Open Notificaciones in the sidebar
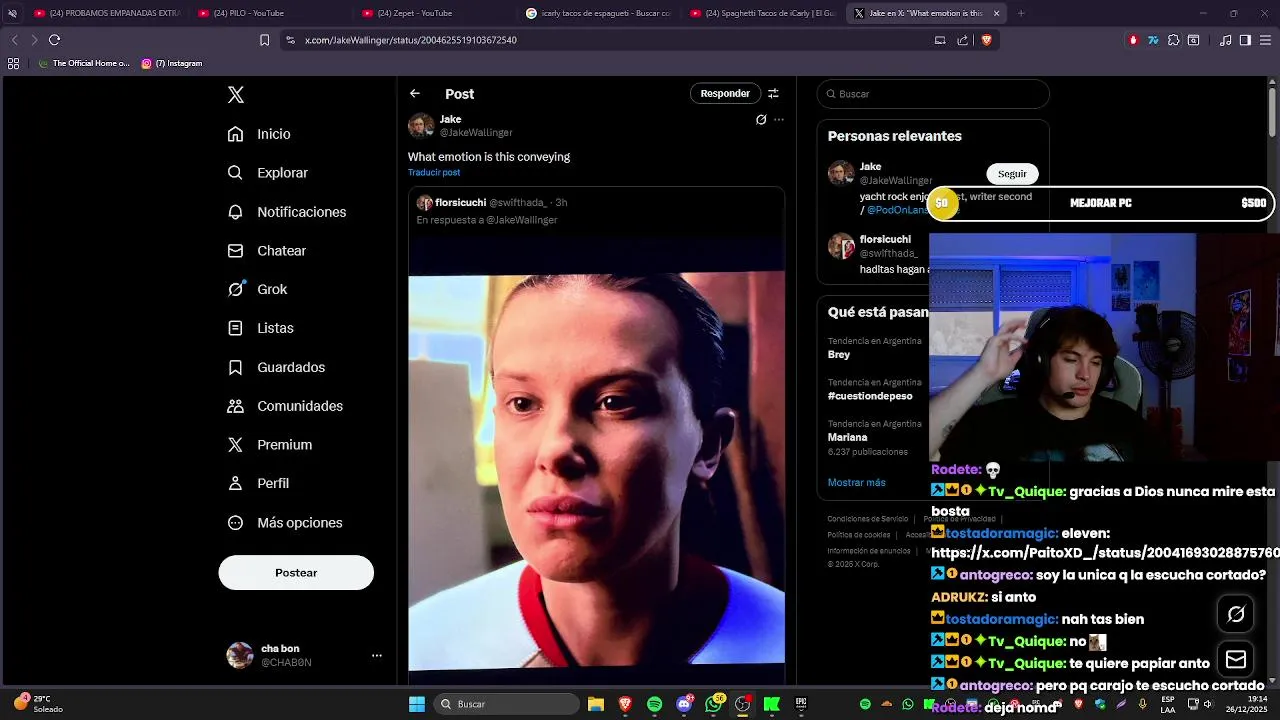This screenshot has height=720, width=1280. 286,212
